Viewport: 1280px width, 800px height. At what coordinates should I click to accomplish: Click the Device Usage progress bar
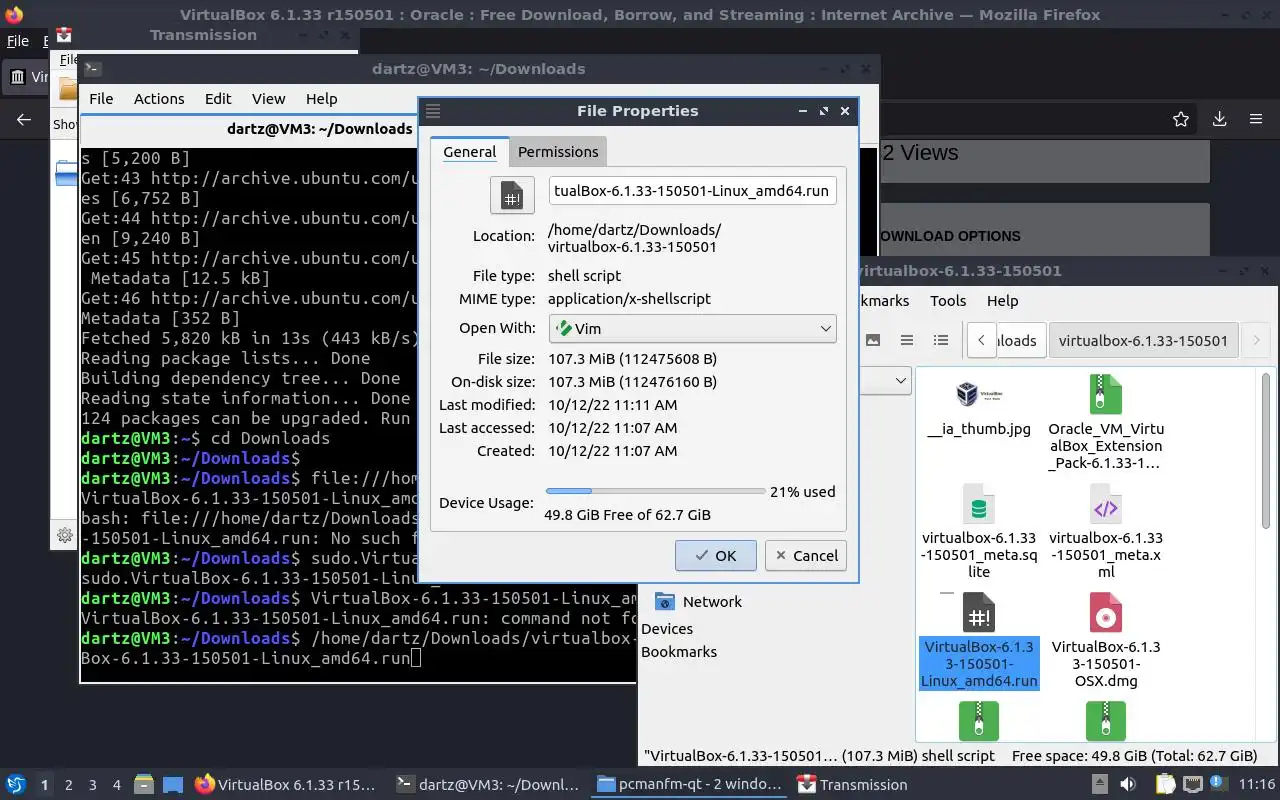tap(655, 491)
